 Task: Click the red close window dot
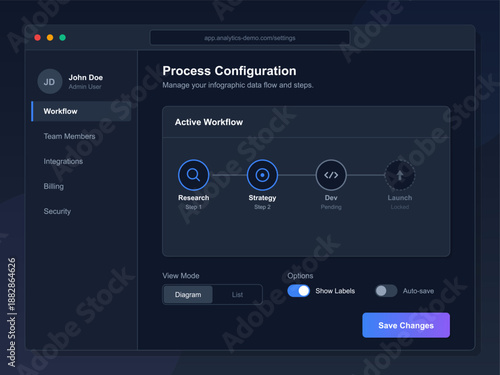pos(38,38)
